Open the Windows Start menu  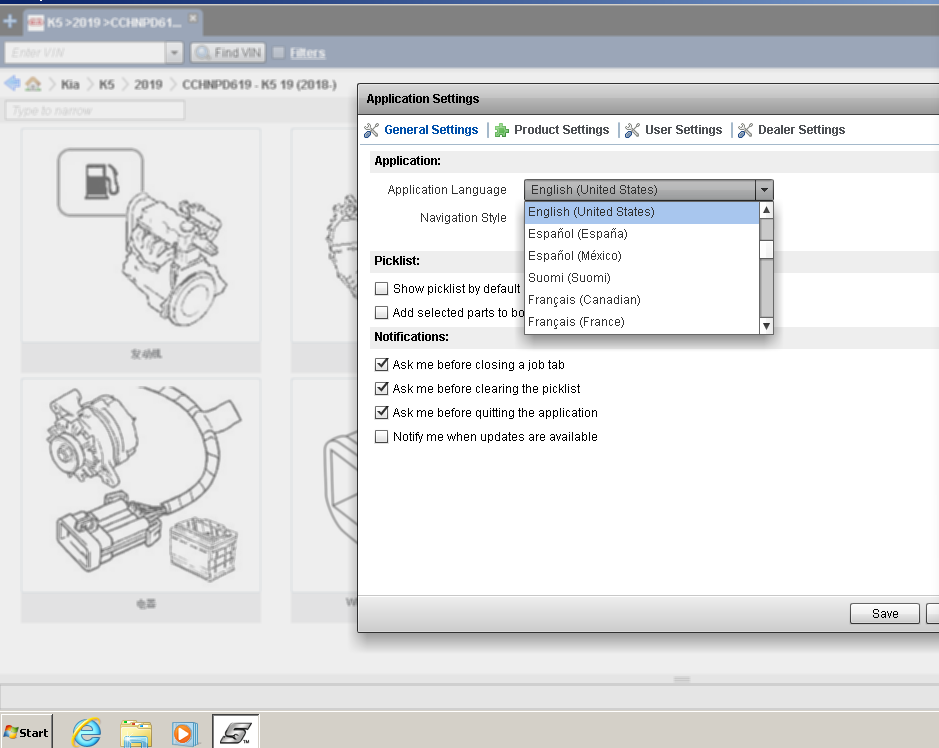coord(26,732)
